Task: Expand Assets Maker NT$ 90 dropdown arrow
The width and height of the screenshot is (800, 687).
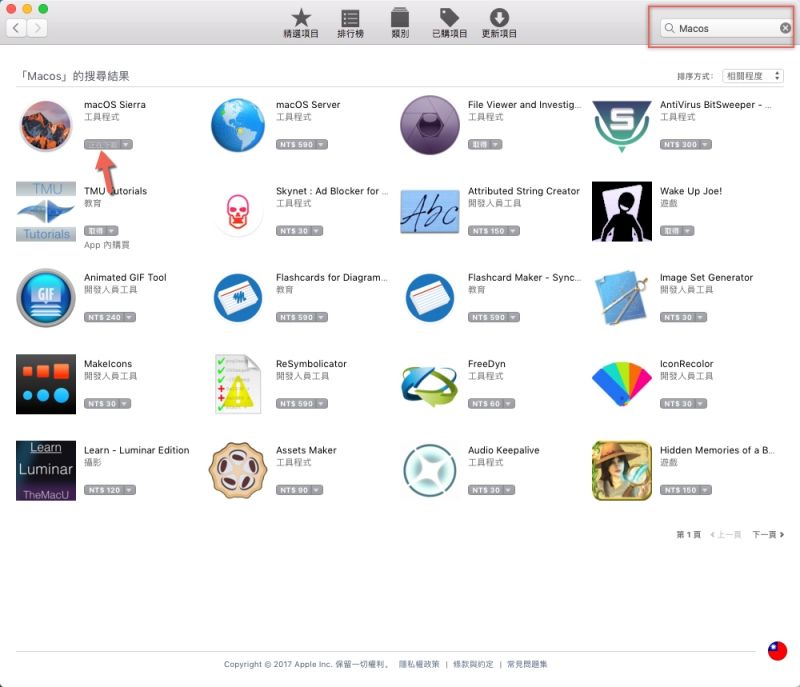Action: [317, 490]
